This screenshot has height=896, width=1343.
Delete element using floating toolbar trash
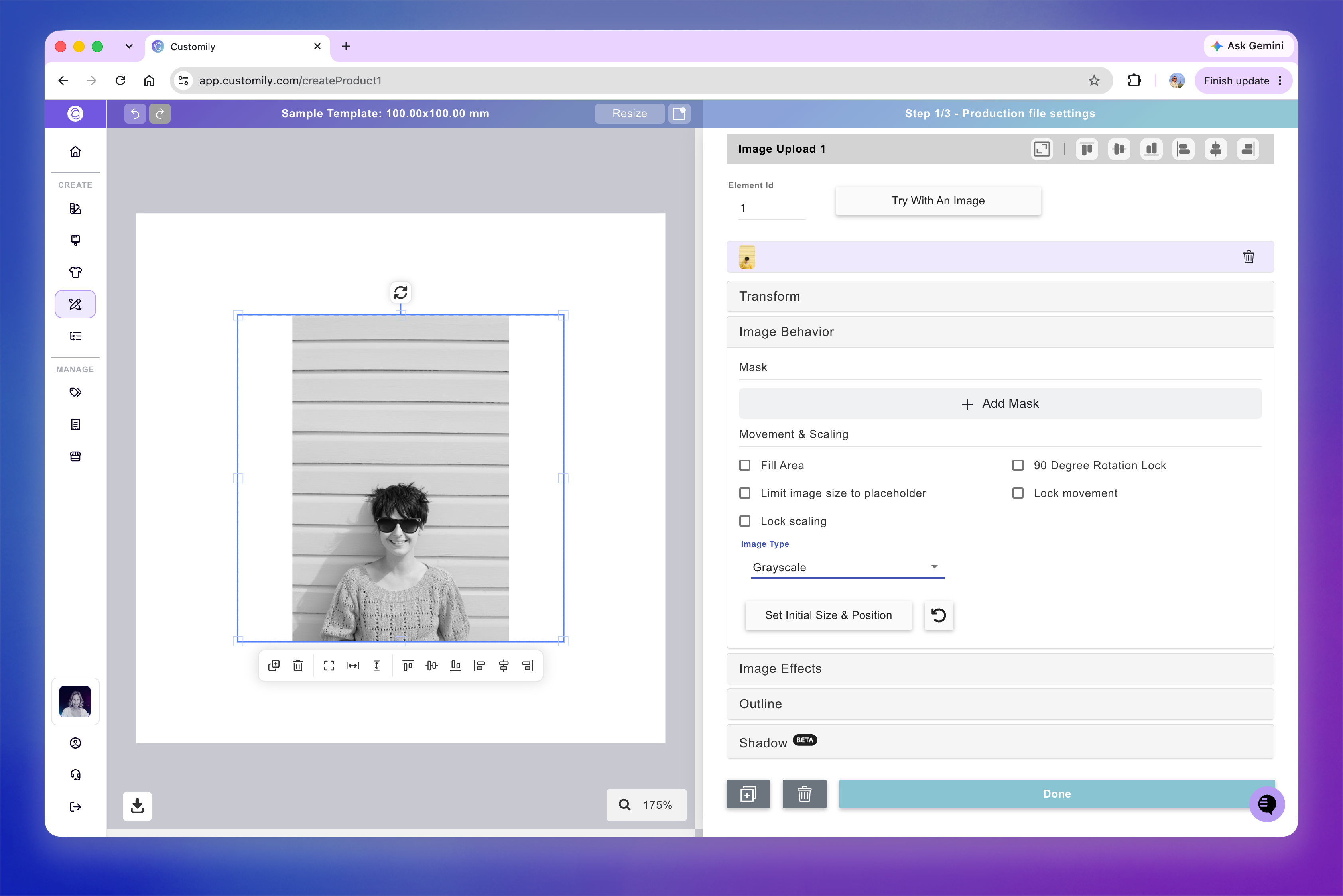click(x=298, y=665)
